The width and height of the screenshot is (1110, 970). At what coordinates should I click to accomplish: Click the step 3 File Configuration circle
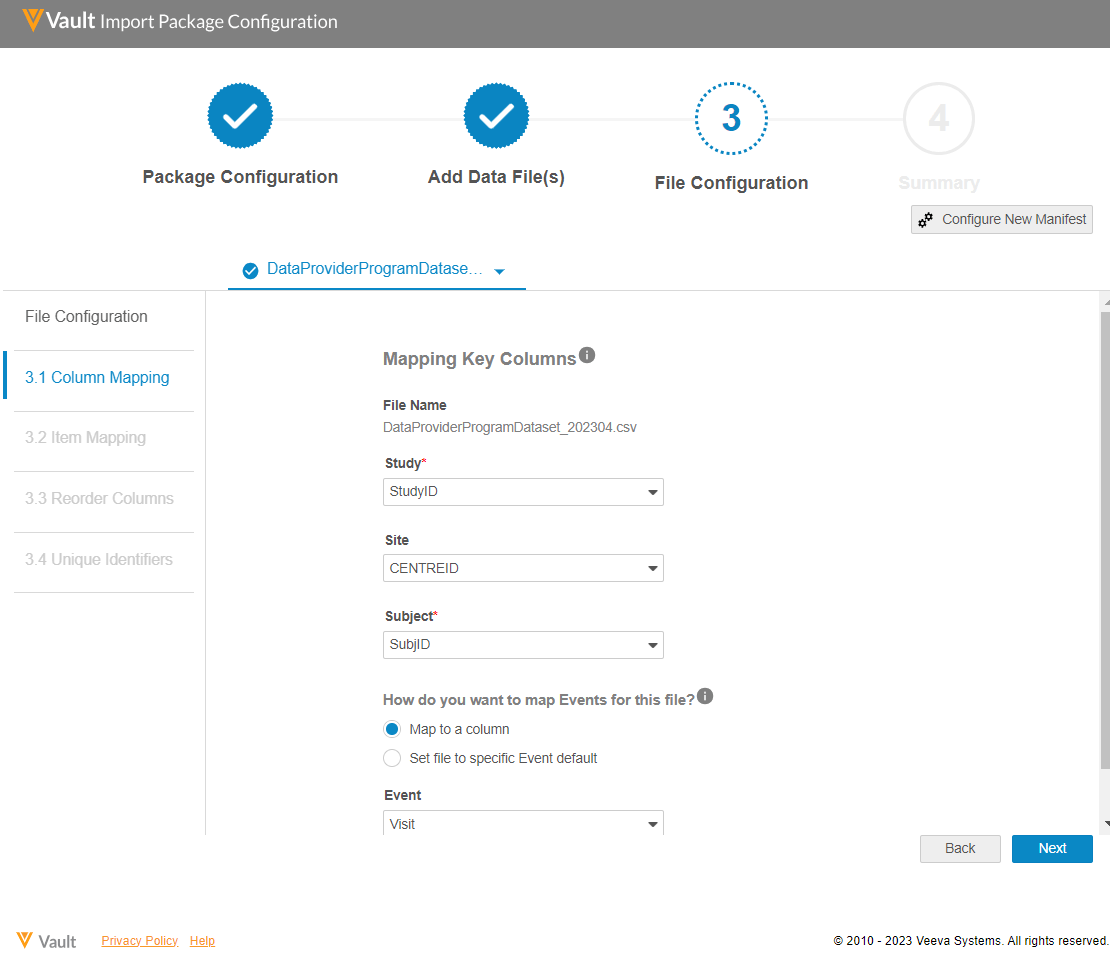click(731, 118)
